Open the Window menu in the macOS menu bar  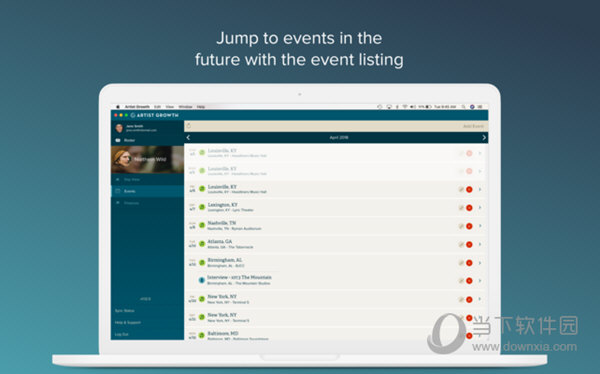click(x=186, y=107)
